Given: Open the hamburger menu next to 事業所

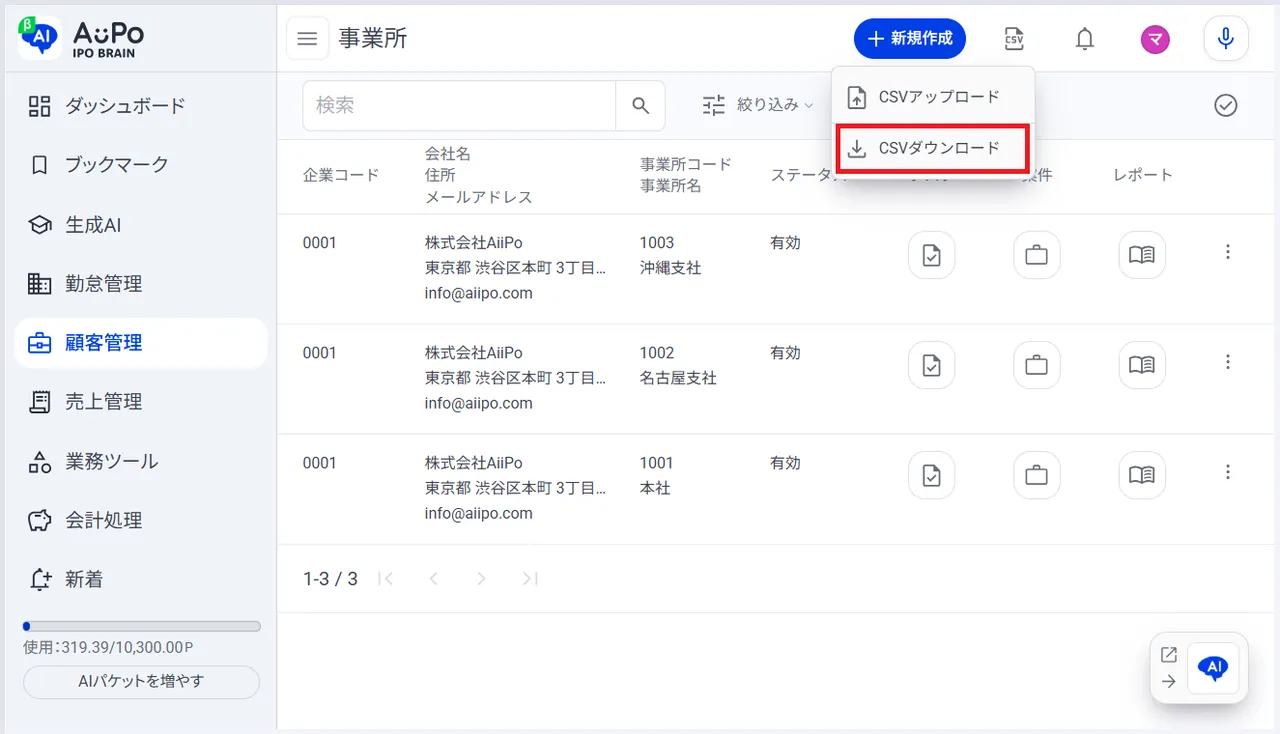Looking at the screenshot, I should pos(308,39).
